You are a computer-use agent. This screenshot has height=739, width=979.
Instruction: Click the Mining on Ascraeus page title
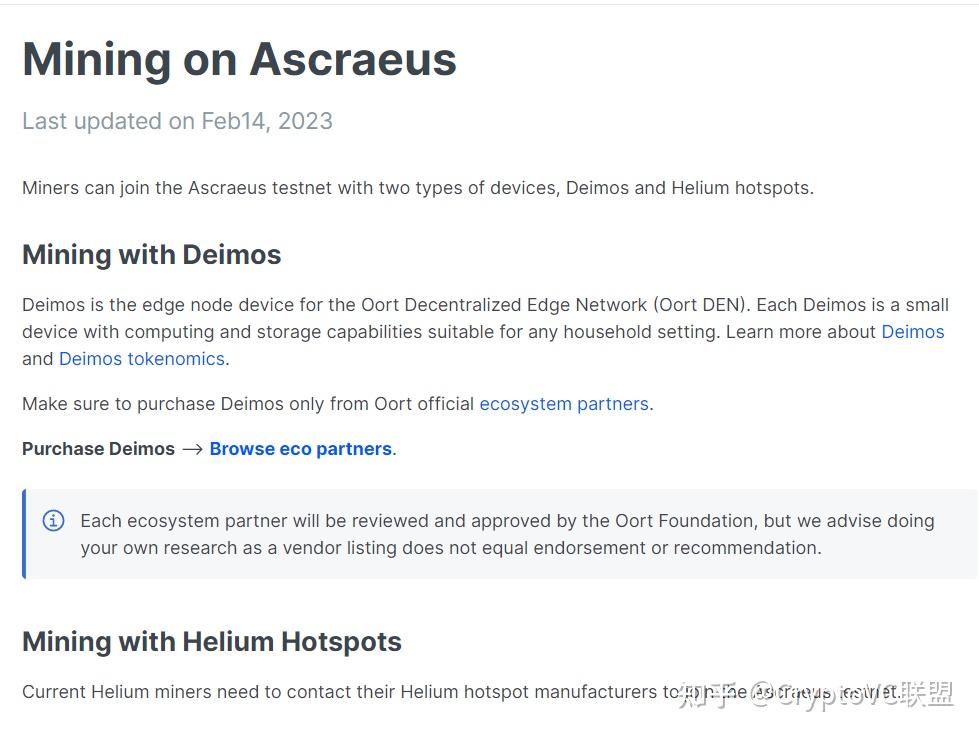point(239,60)
